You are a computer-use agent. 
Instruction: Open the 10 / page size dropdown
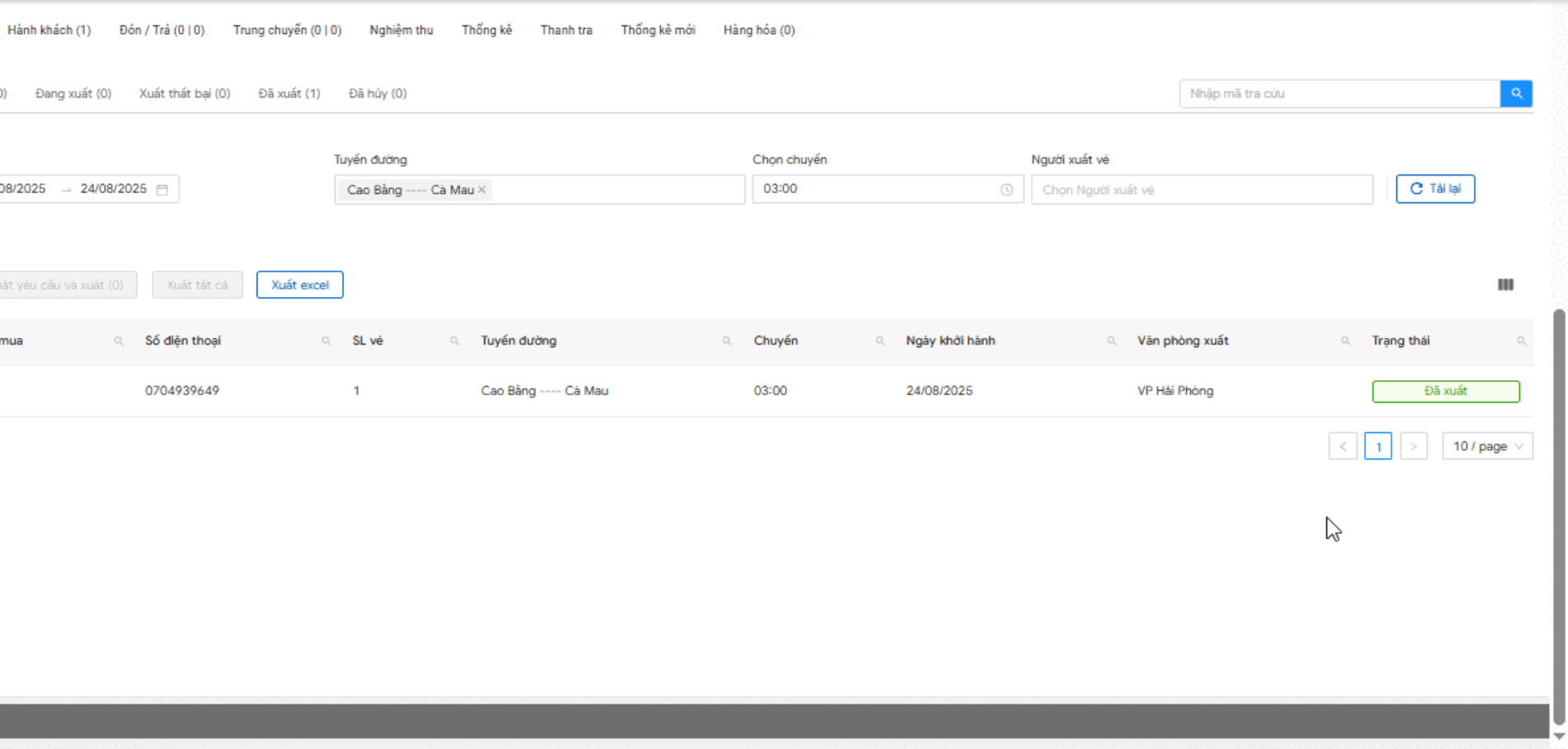[1487, 446]
